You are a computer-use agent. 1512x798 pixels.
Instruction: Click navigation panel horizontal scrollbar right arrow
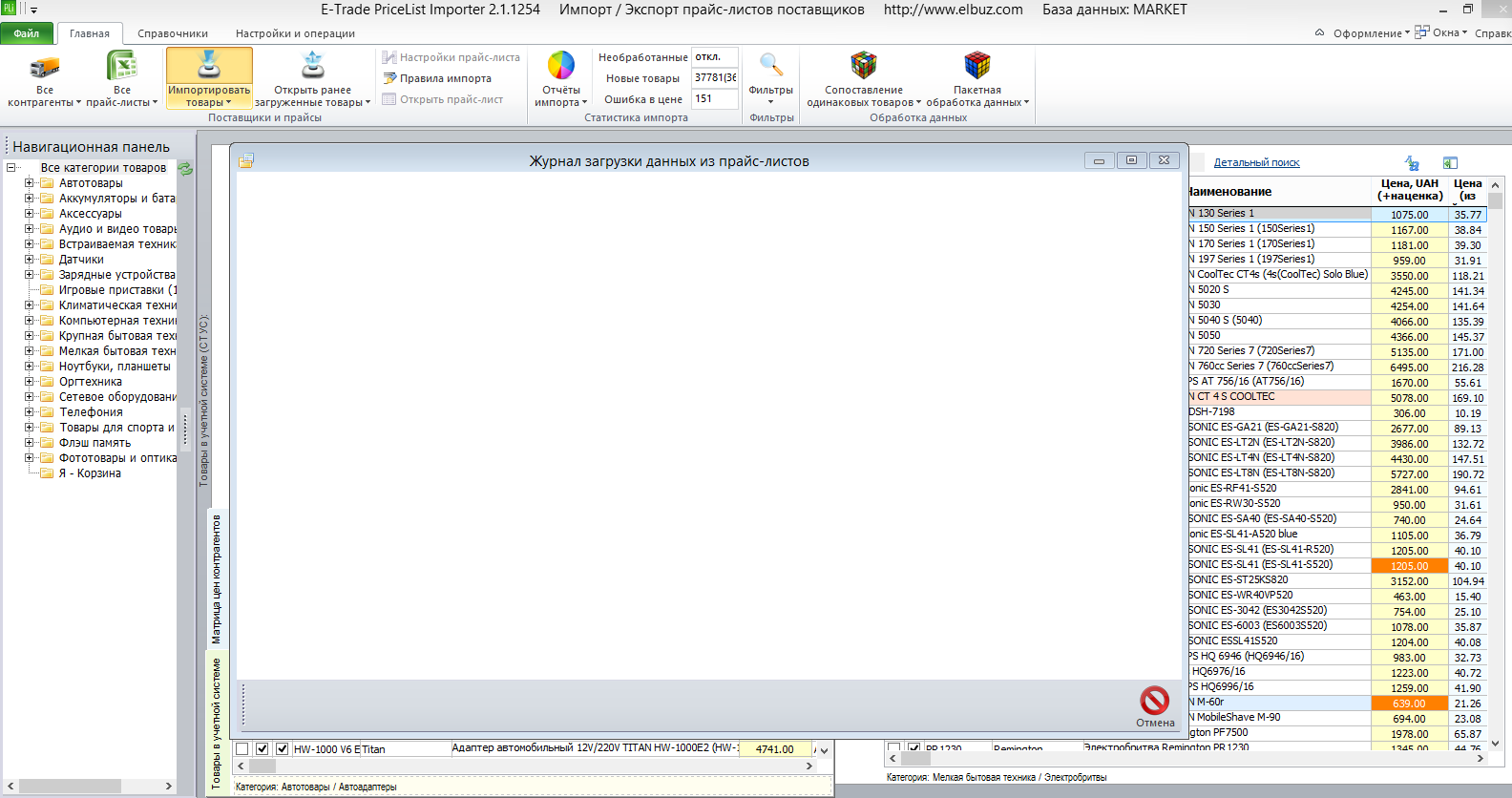click(168, 786)
